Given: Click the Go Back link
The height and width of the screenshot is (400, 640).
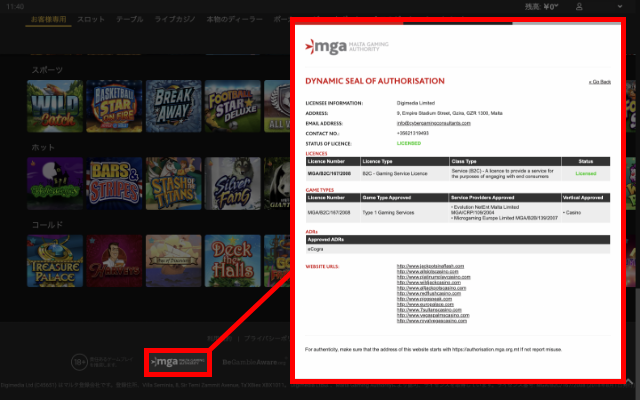Looking at the screenshot, I should pyautogui.click(x=599, y=81).
